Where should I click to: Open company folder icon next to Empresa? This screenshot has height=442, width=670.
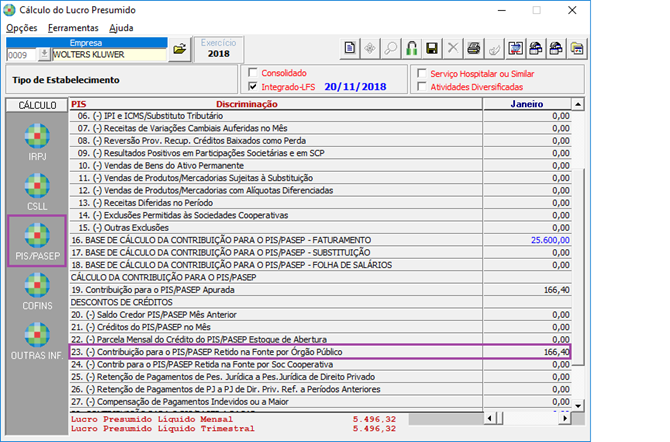click(x=179, y=49)
